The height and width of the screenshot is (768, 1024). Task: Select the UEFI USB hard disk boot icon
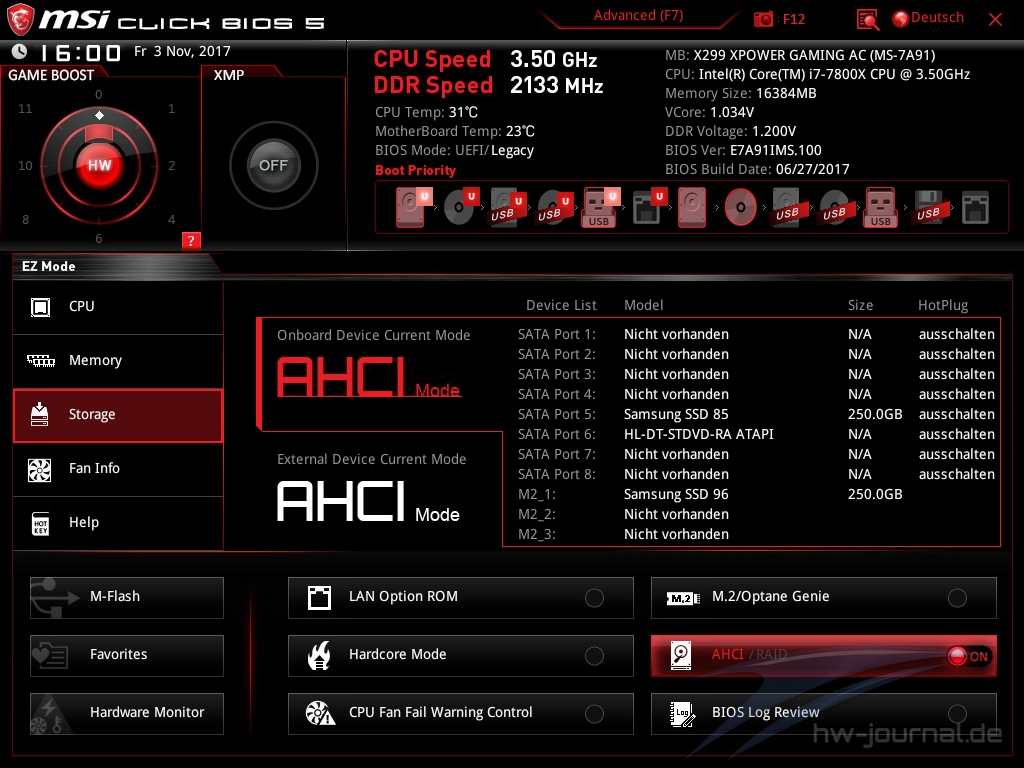coord(507,208)
